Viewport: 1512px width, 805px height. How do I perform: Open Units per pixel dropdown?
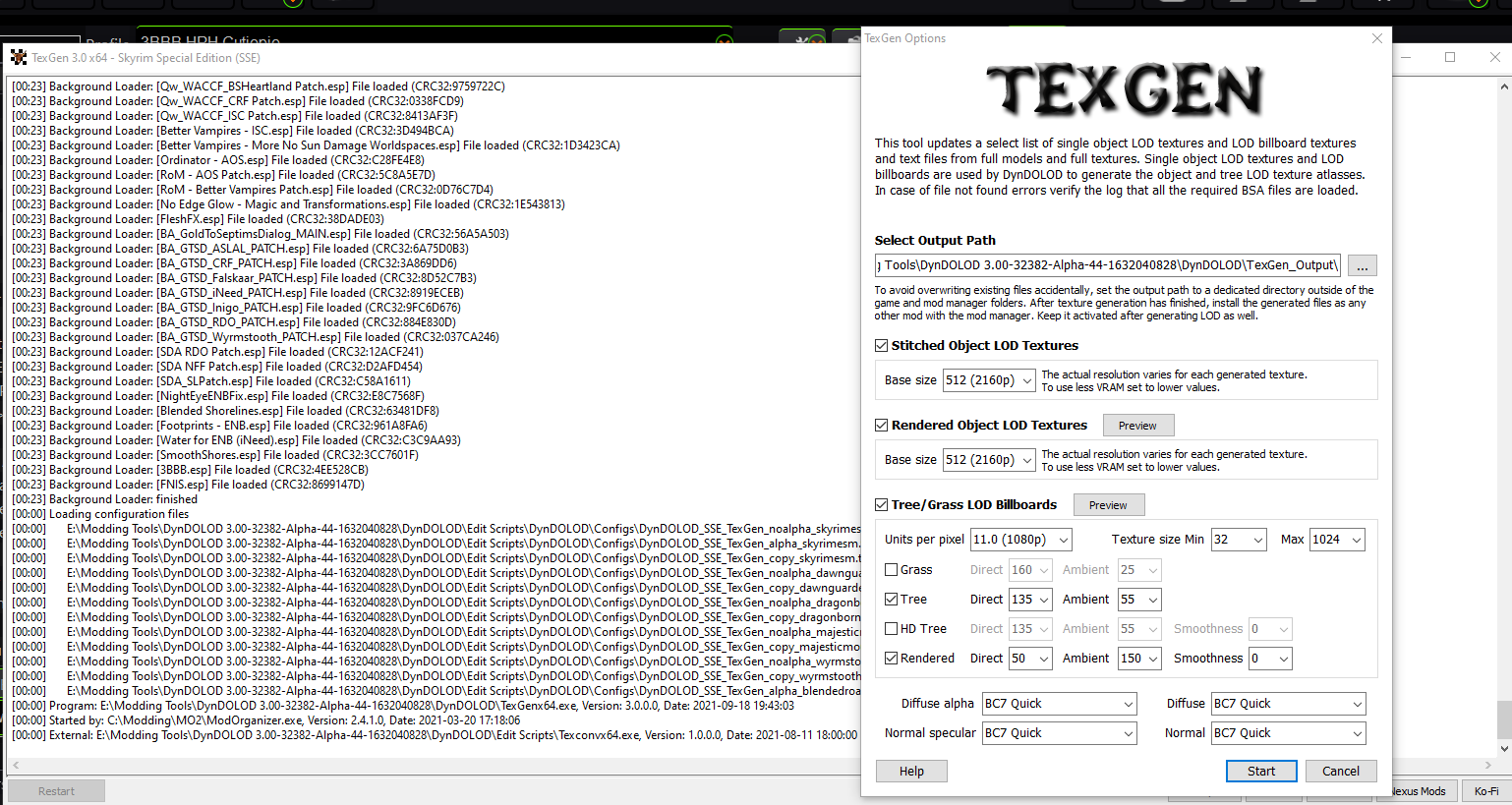point(1021,540)
